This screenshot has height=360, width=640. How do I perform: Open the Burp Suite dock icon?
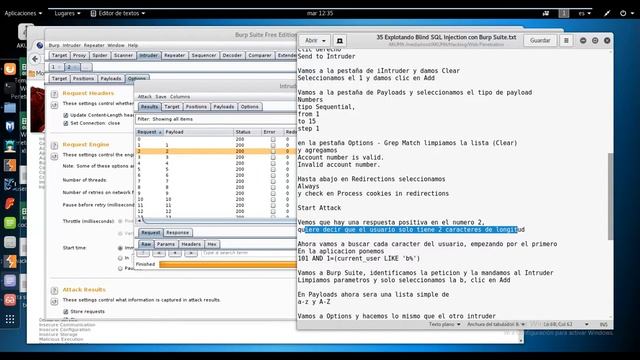click(10, 165)
